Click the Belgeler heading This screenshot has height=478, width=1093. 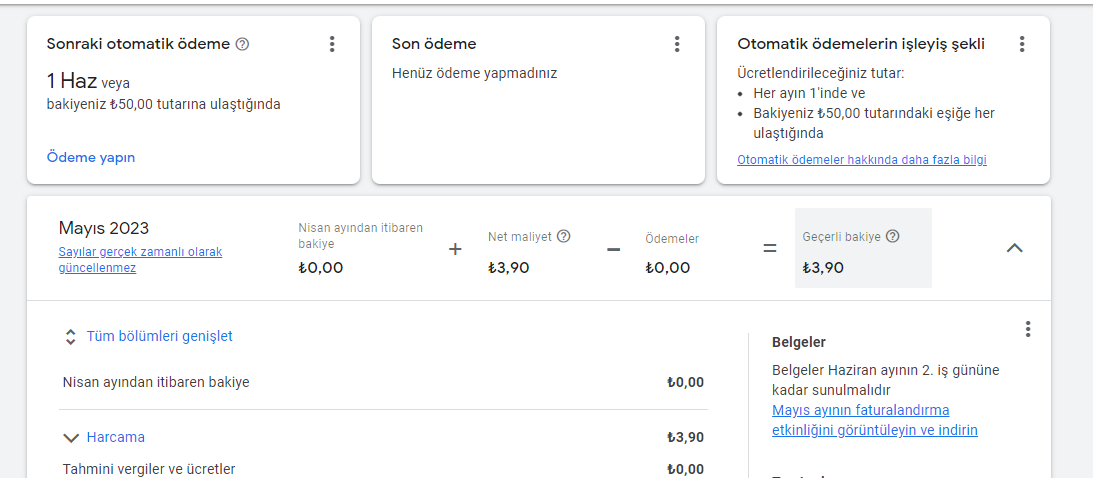(x=799, y=342)
